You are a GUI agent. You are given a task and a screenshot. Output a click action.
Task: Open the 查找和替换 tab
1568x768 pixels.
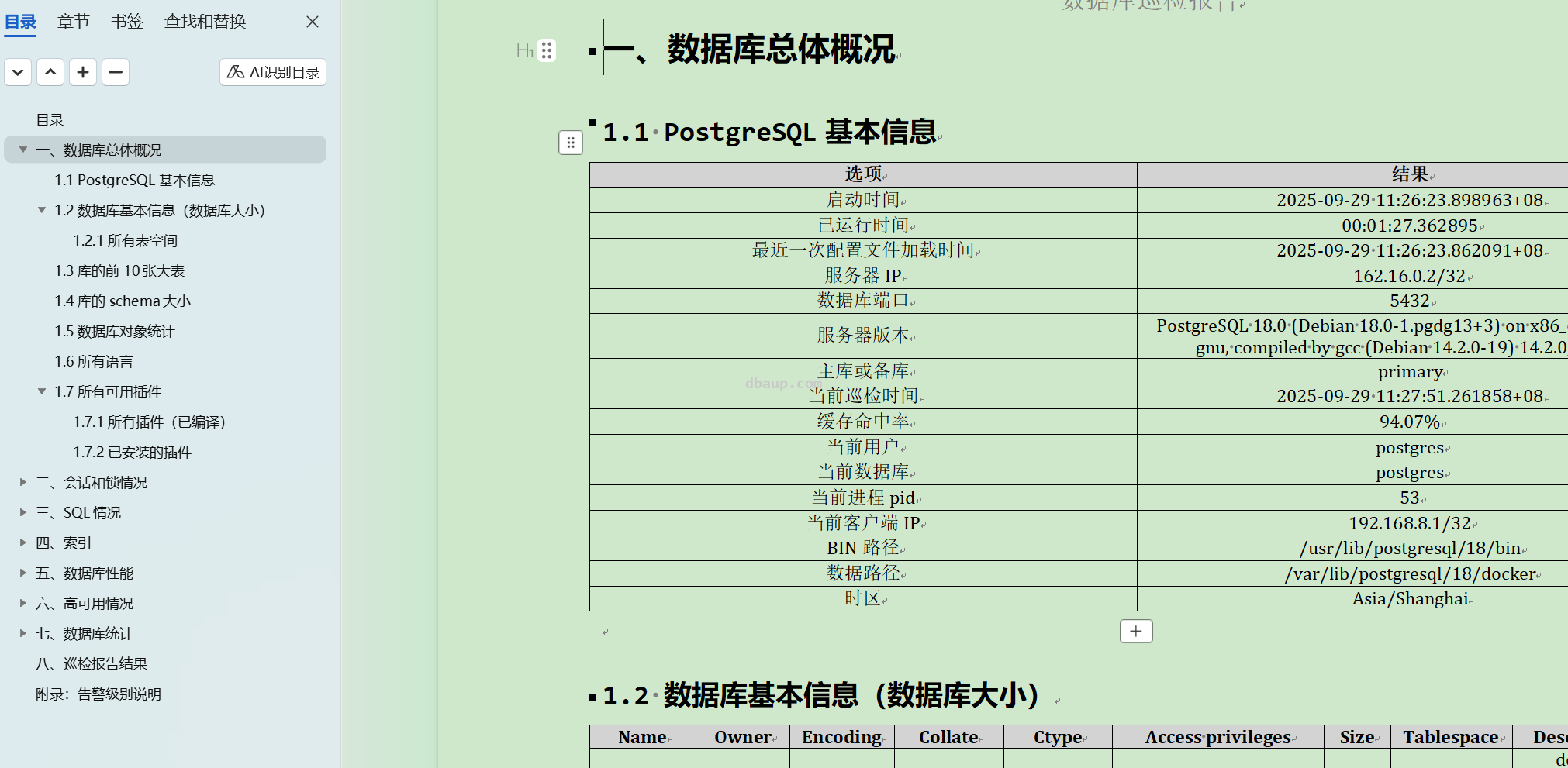[205, 22]
